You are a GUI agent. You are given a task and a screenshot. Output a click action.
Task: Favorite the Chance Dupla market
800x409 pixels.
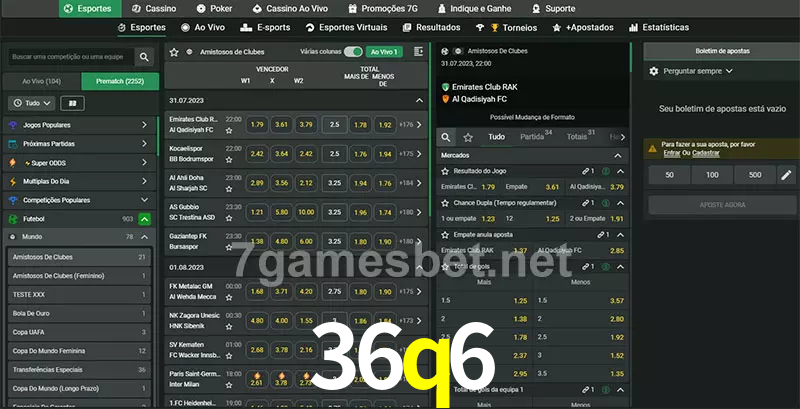[445, 203]
